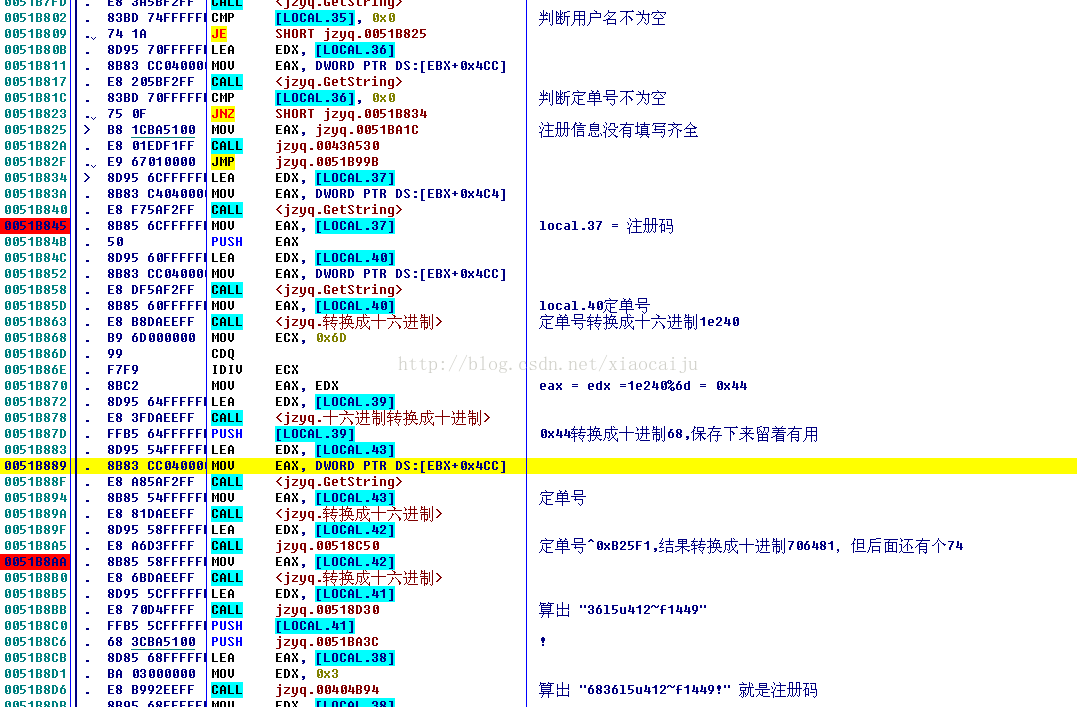Select operand SHORT jzyq.0051B825
Viewport: 1077px width, 707px height.
coord(350,34)
